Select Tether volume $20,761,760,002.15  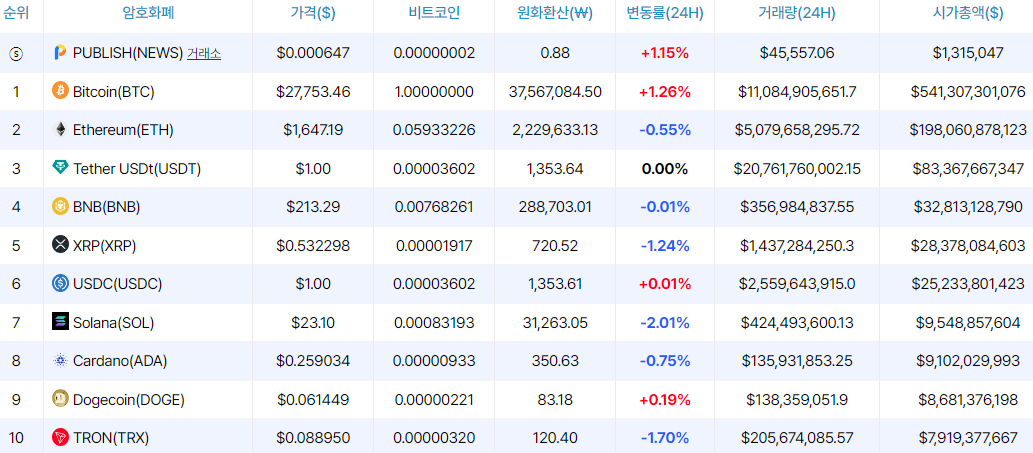click(797, 169)
